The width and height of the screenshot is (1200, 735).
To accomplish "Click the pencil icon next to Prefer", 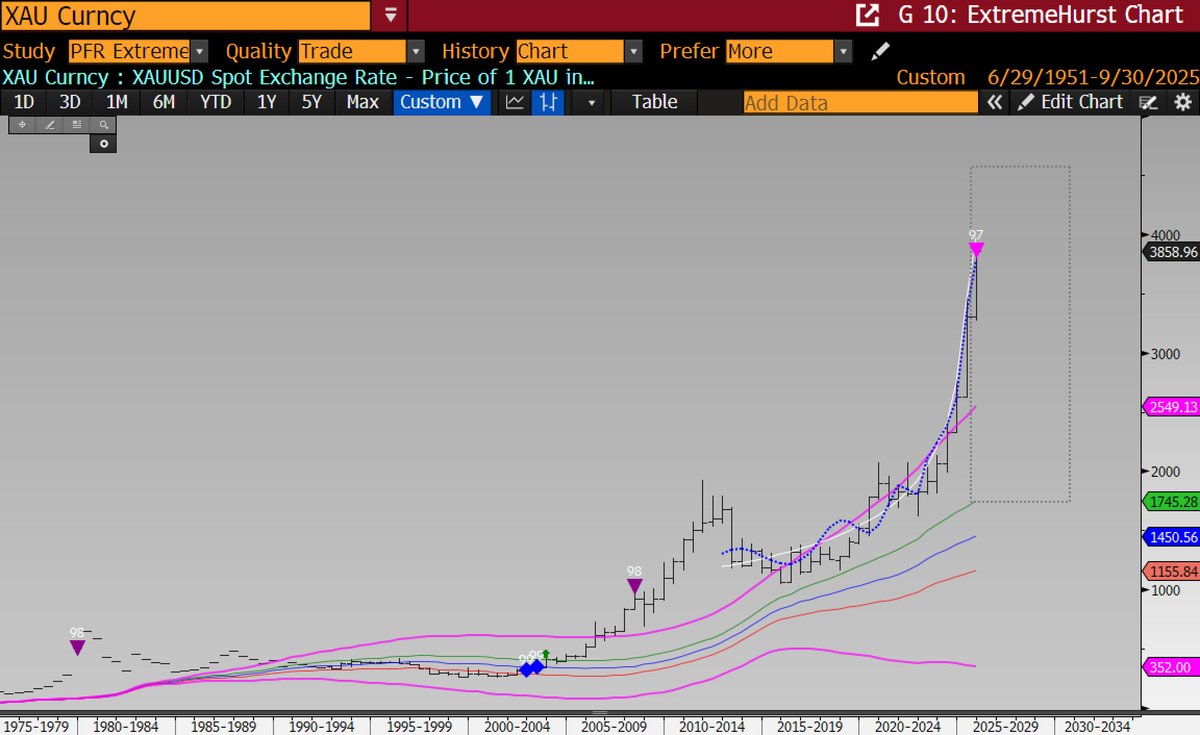I will tap(879, 51).
